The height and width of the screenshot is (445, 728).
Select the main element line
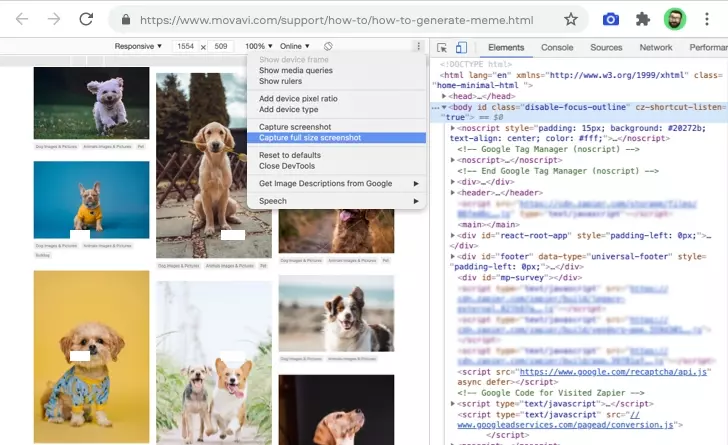pos(488,224)
